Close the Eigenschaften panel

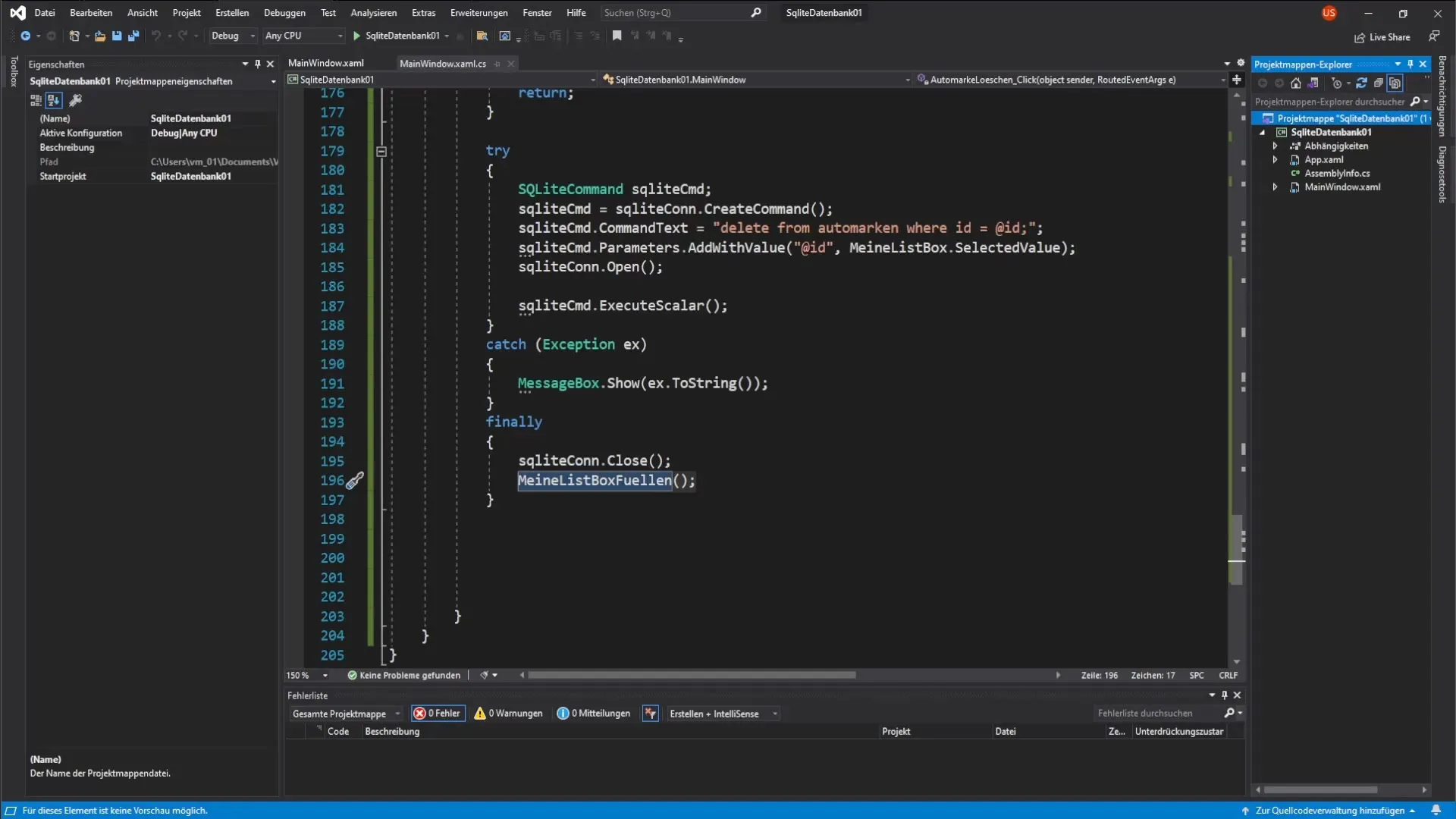(270, 64)
